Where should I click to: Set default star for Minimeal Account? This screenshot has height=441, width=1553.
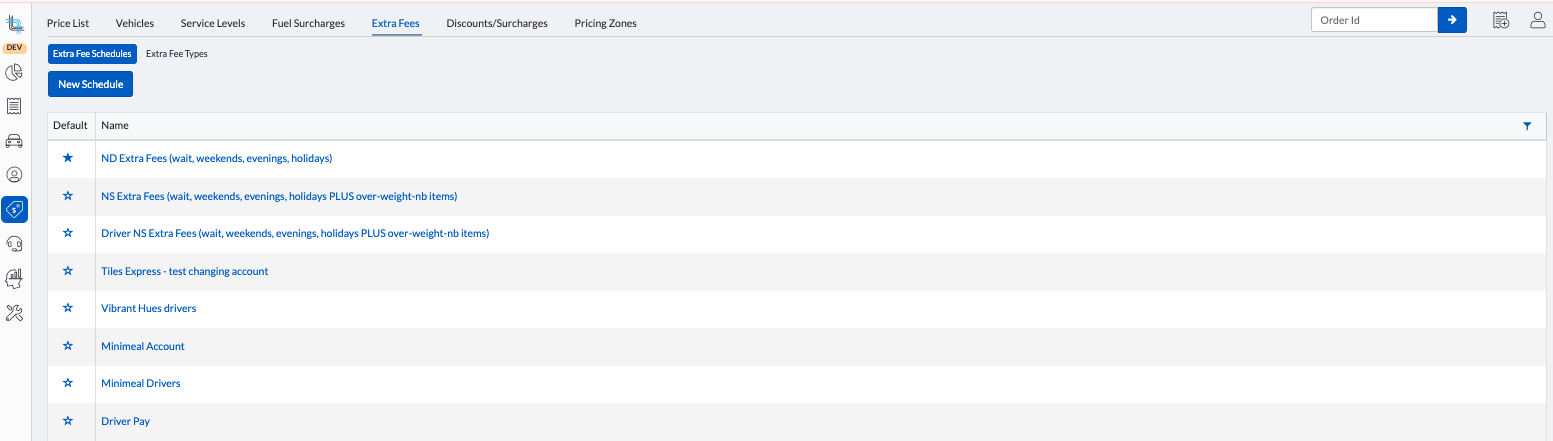pos(68,346)
